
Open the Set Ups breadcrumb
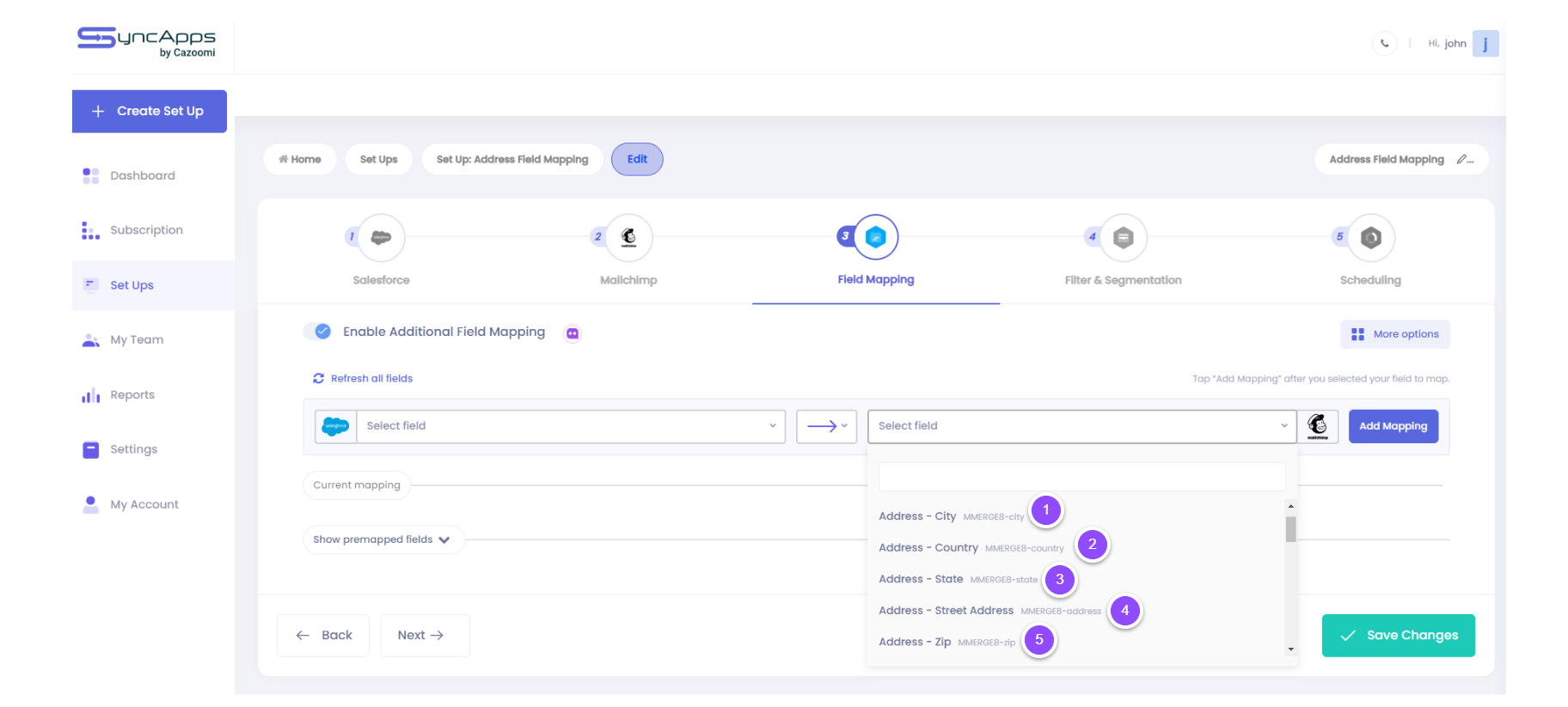378,159
